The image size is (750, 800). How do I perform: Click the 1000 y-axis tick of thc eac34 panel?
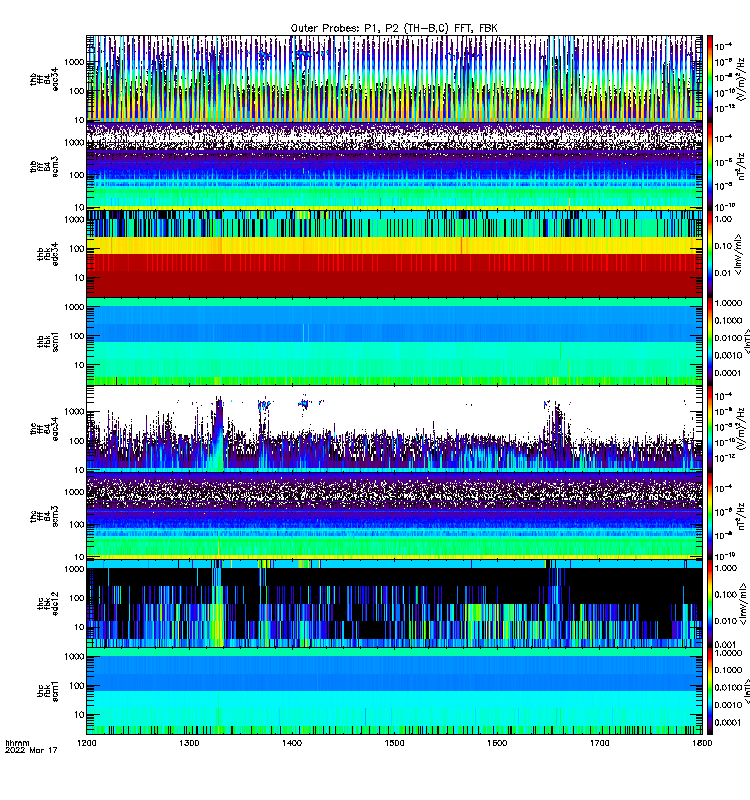tap(74, 412)
